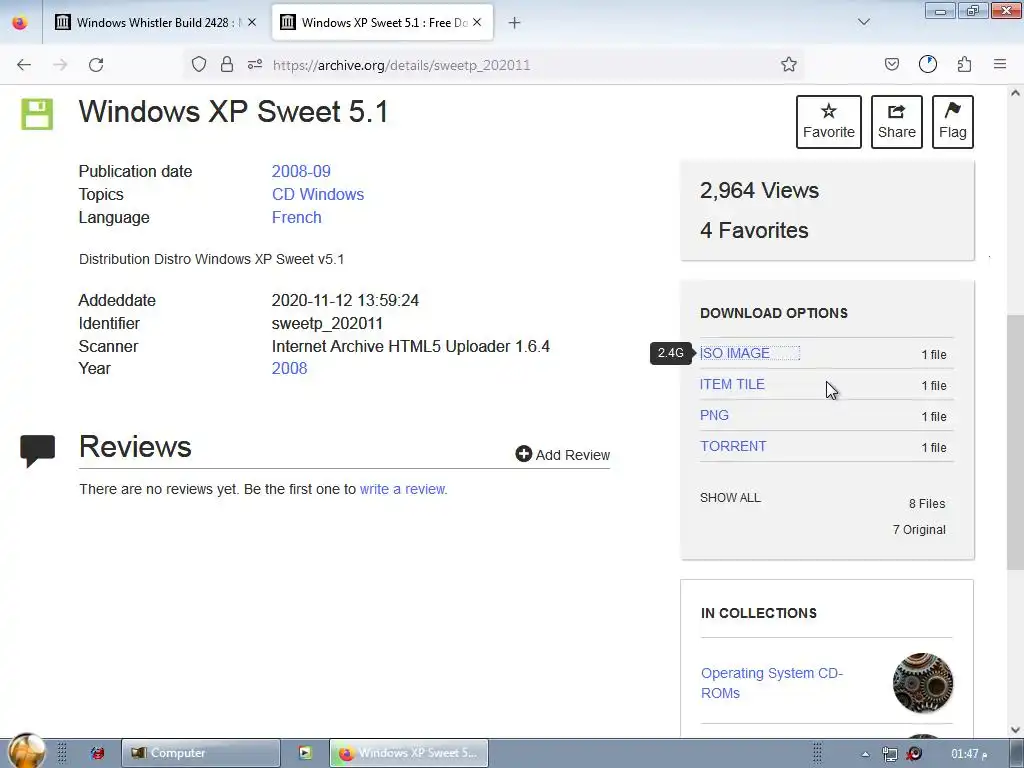Follow the write a review link
This screenshot has height=768, width=1024.
click(x=402, y=489)
